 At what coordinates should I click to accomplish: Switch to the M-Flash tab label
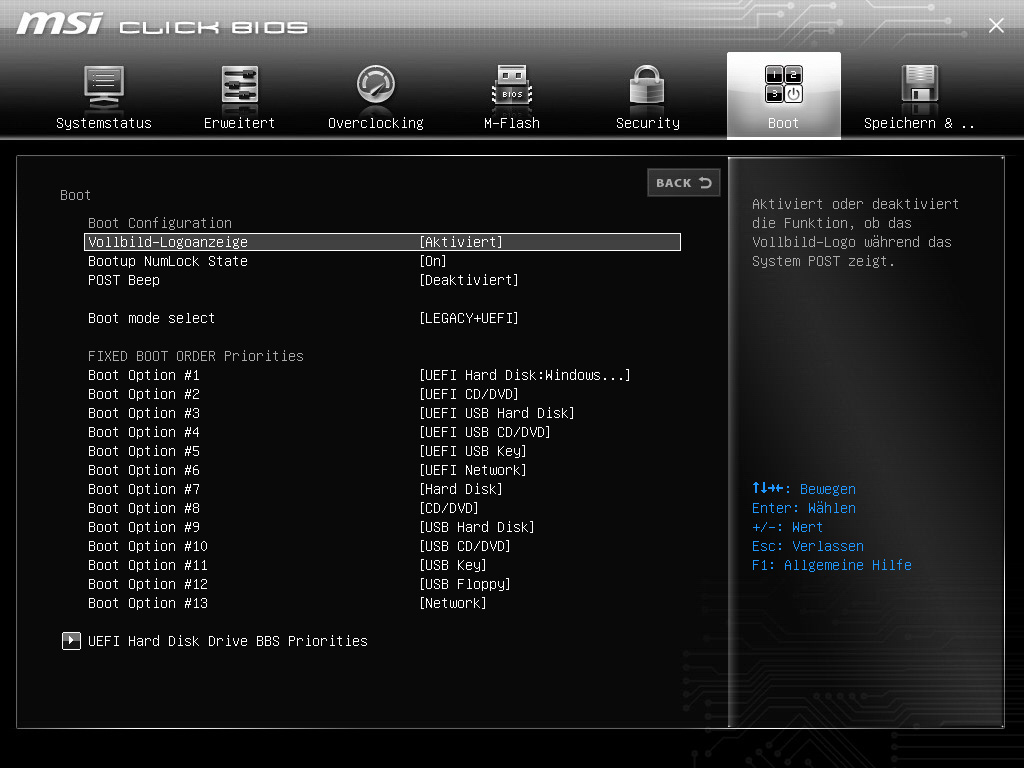(512, 123)
